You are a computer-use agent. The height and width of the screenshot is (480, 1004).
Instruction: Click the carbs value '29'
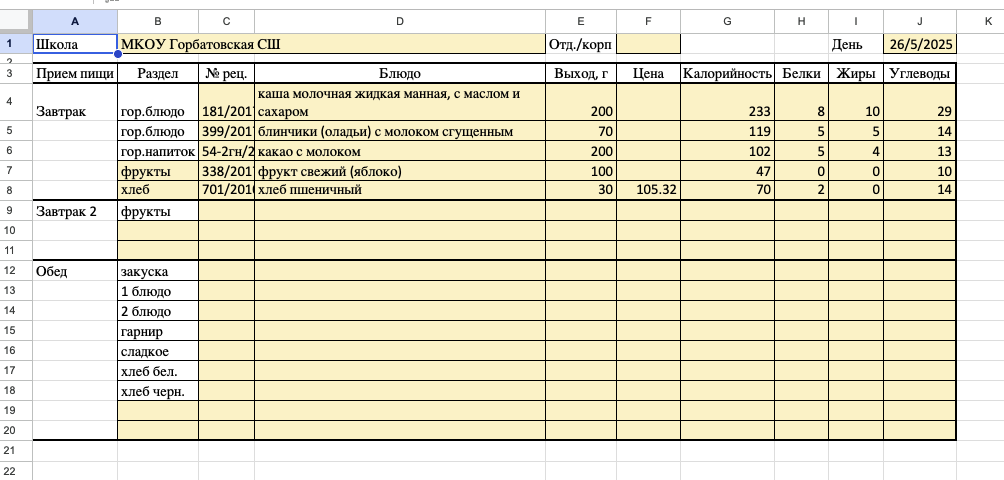tap(919, 102)
